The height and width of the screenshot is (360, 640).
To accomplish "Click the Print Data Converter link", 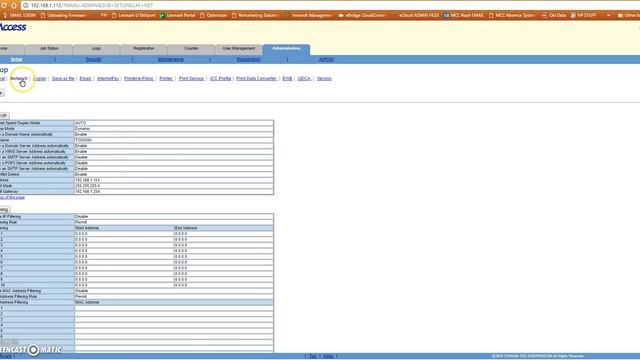I will 256,78.
